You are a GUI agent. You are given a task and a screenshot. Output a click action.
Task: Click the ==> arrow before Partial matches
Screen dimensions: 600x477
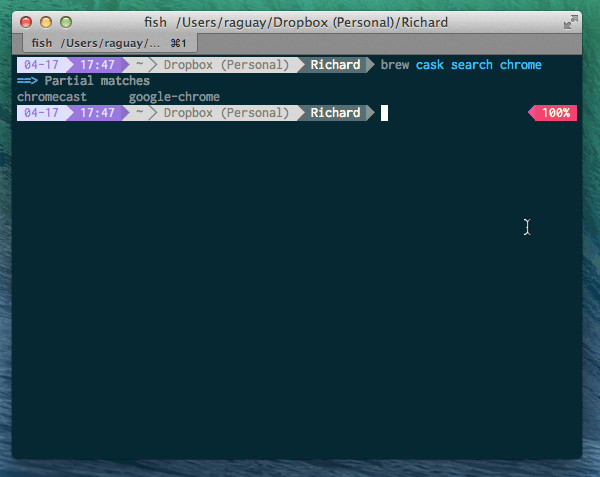(x=27, y=81)
